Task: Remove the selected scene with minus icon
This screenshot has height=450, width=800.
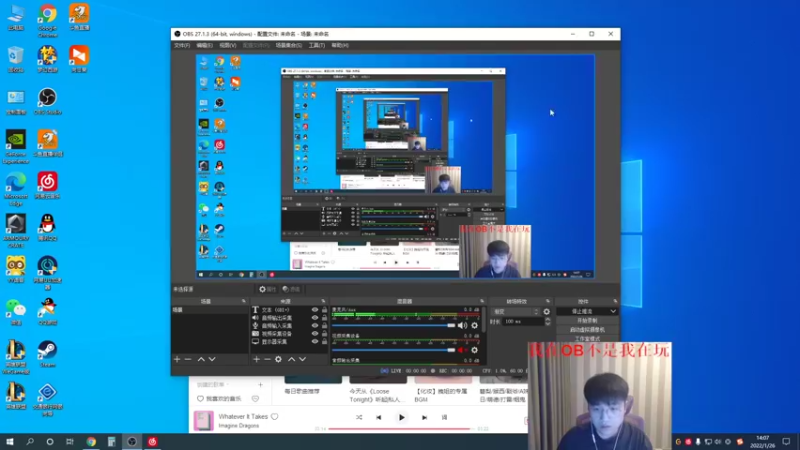Action: click(x=188, y=359)
